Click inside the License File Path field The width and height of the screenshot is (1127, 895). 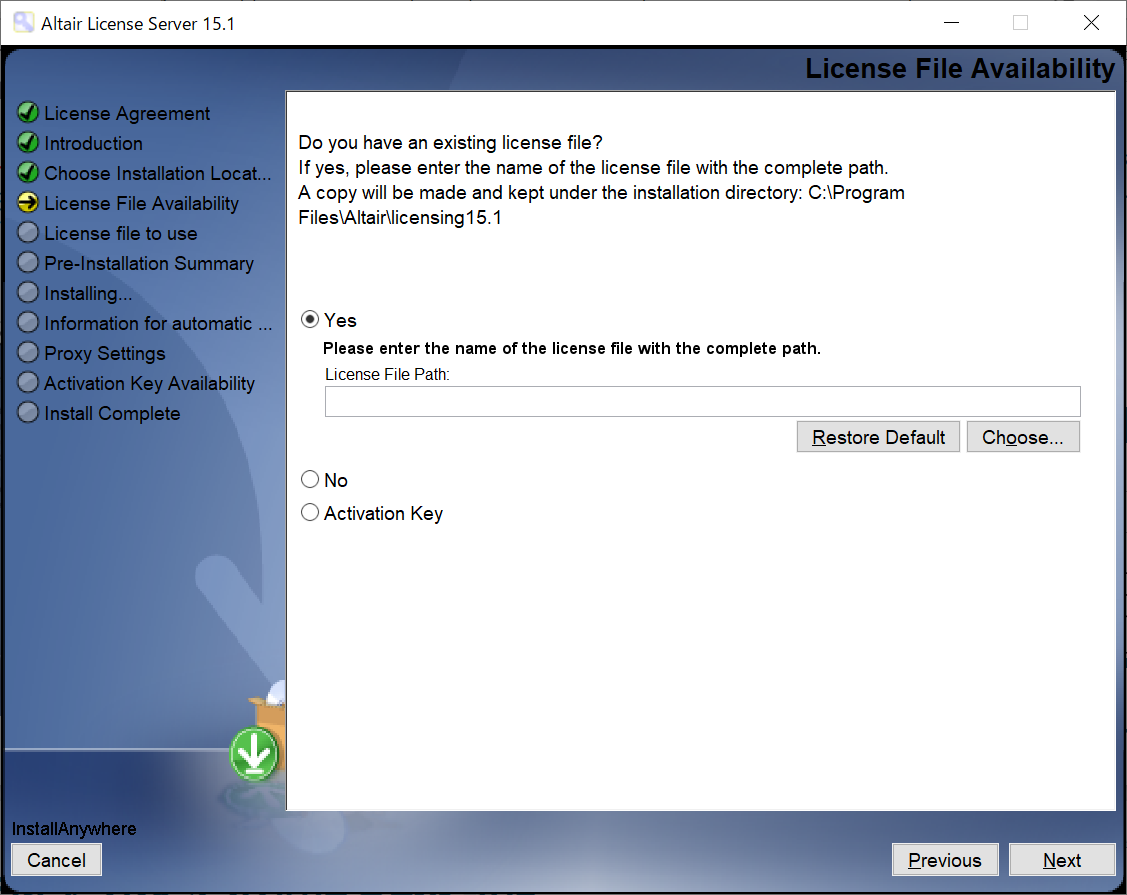point(702,401)
